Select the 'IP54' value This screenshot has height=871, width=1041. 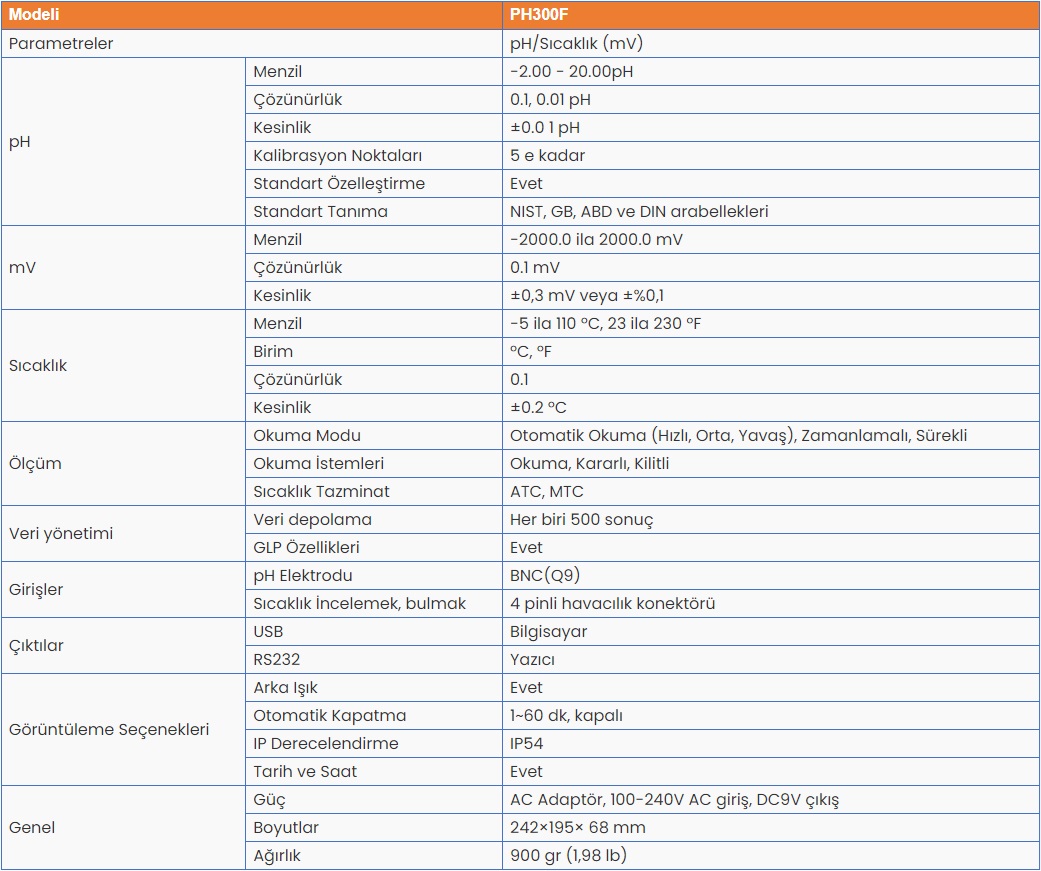click(526, 744)
